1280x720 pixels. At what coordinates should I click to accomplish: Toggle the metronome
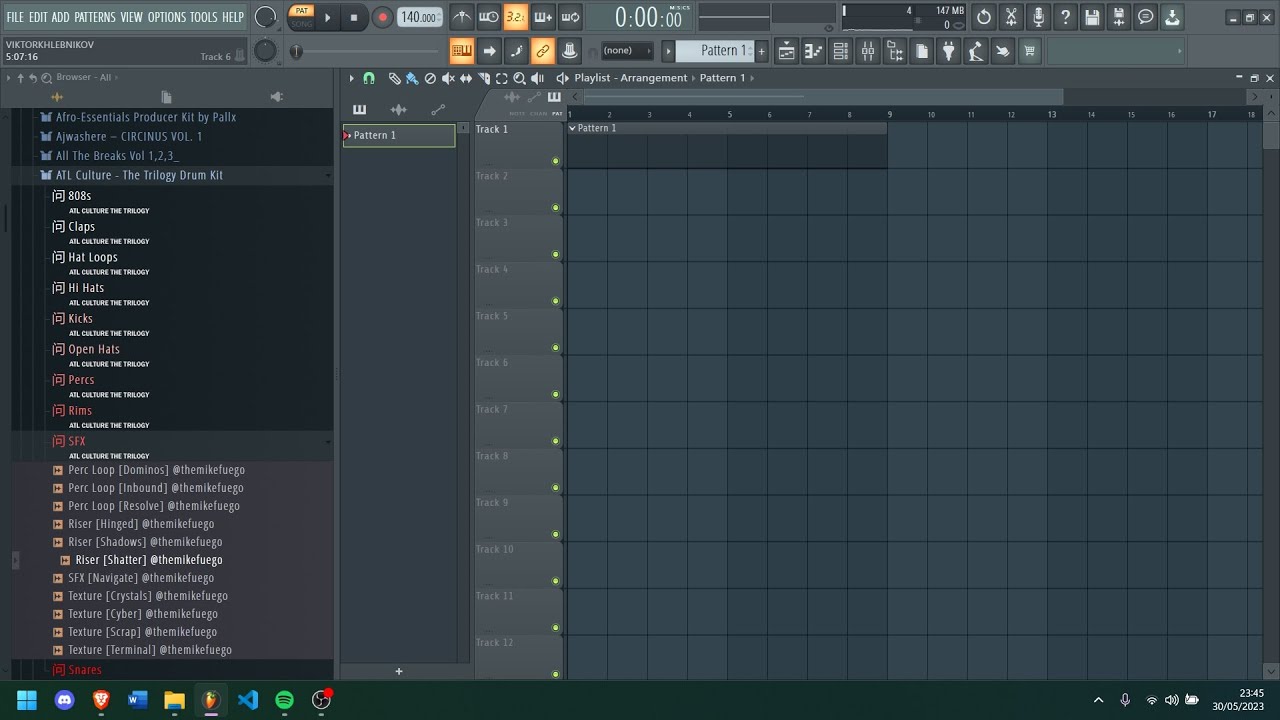pos(462,17)
